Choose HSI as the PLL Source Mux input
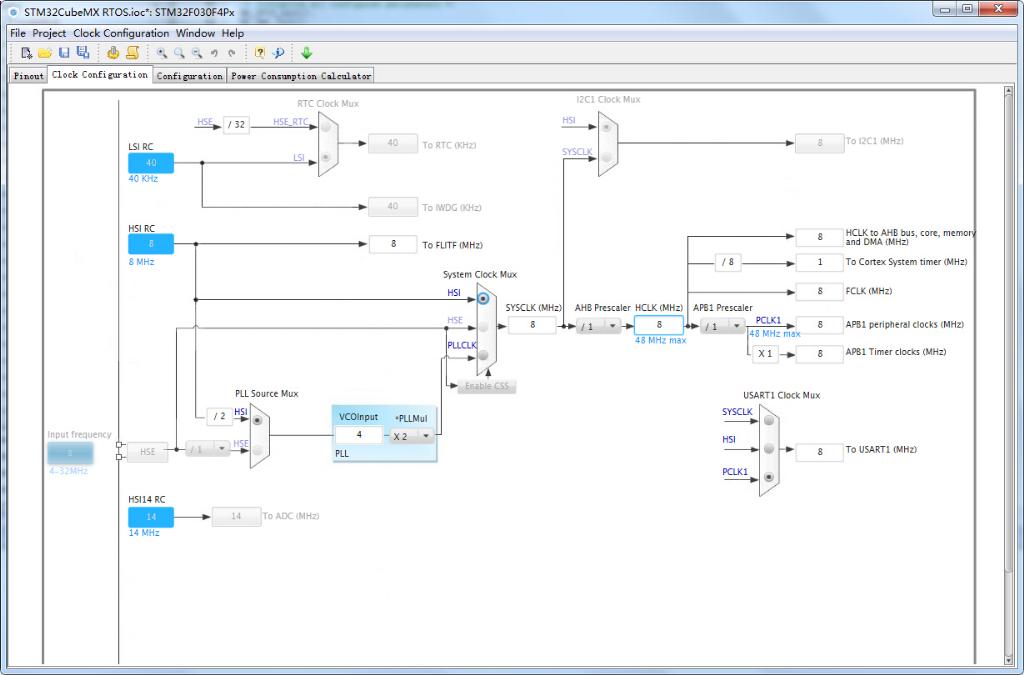1024x675 pixels. click(257, 420)
